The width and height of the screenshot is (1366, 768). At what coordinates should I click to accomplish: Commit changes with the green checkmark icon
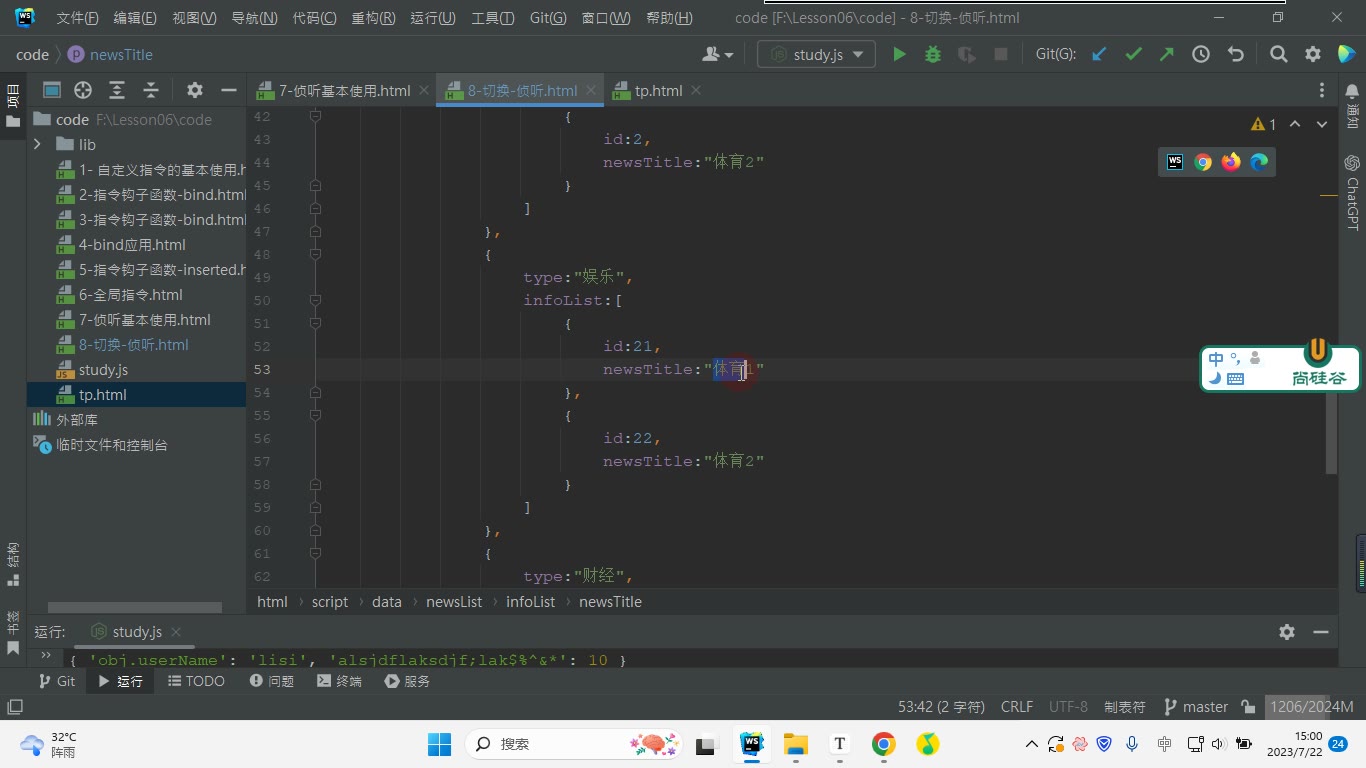click(x=1133, y=54)
